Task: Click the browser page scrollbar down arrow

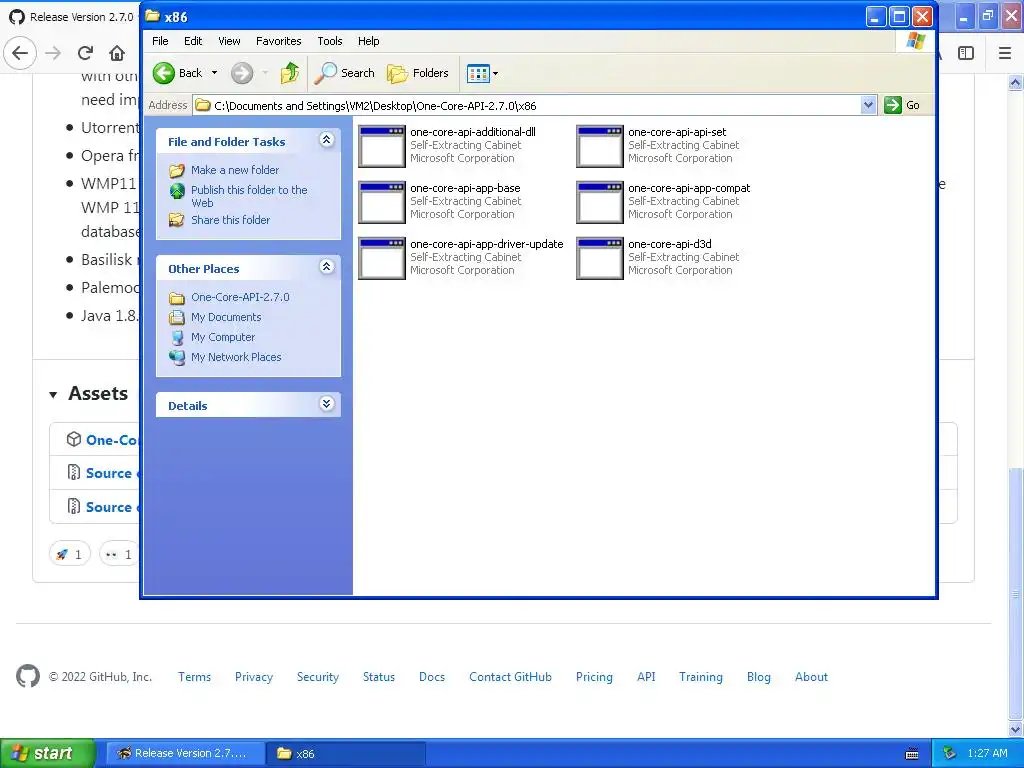Action: 1016,729
